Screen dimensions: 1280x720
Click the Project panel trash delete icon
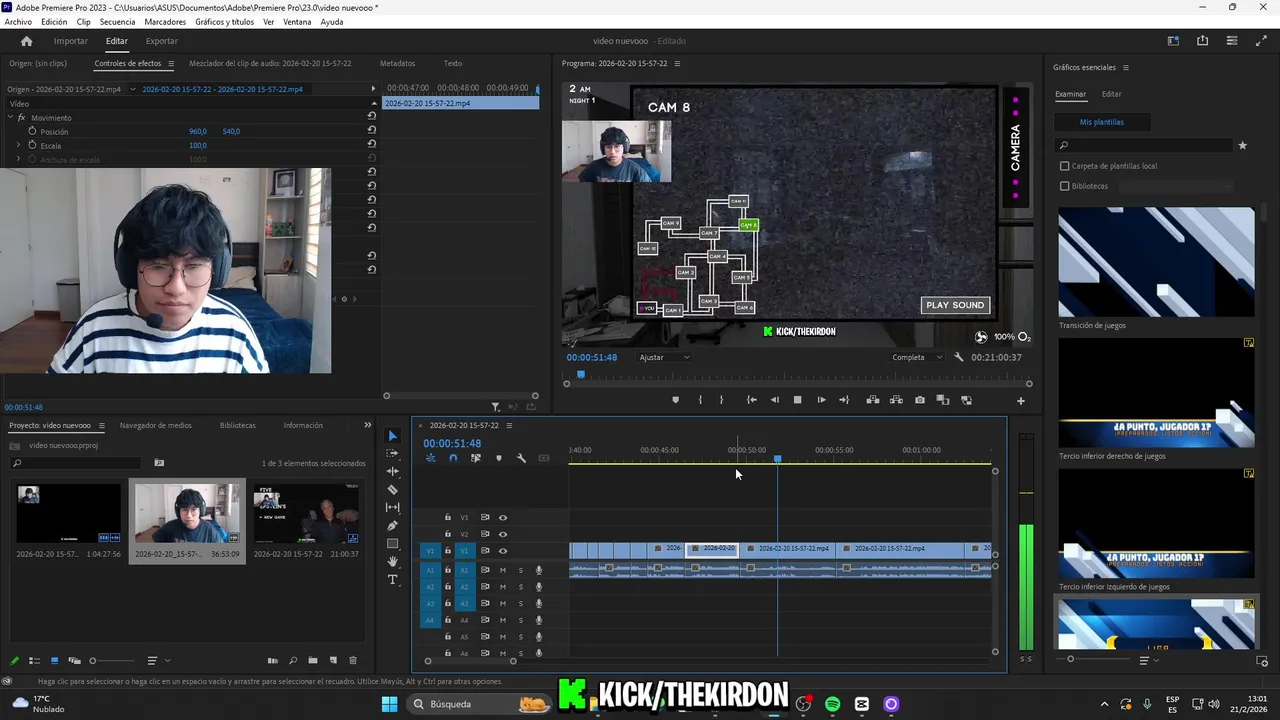click(x=352, y=661)
